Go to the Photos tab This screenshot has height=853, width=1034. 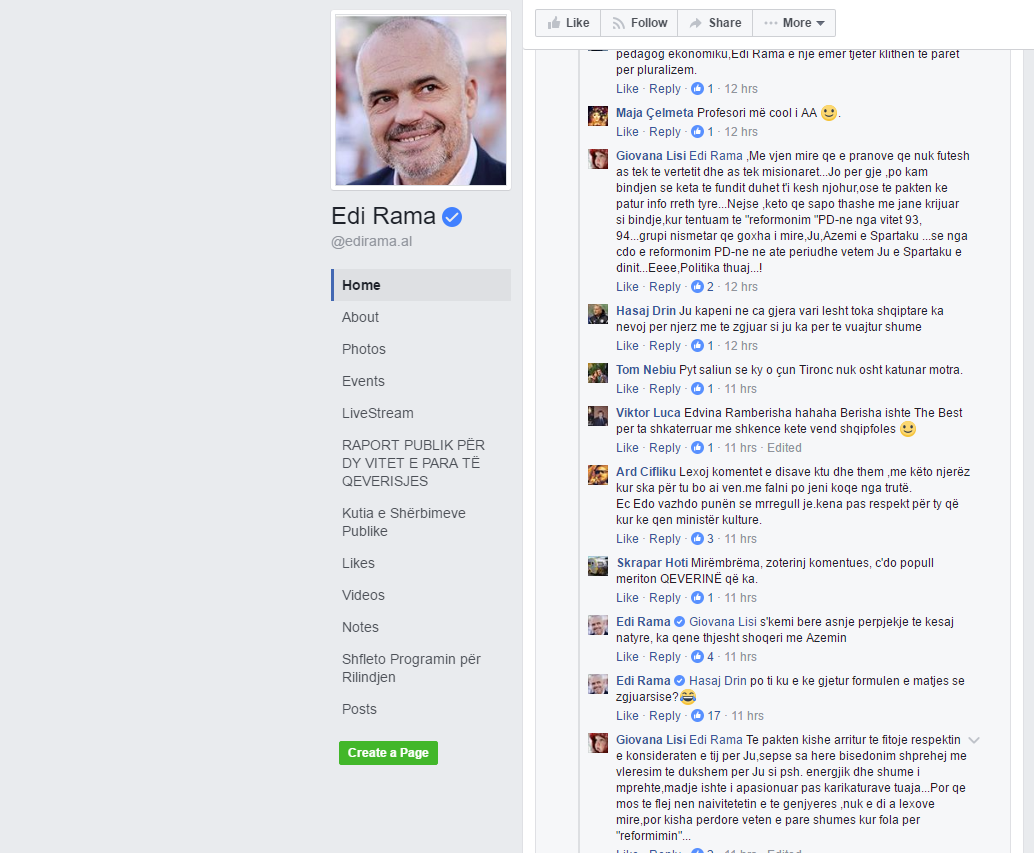click(363, 349)
